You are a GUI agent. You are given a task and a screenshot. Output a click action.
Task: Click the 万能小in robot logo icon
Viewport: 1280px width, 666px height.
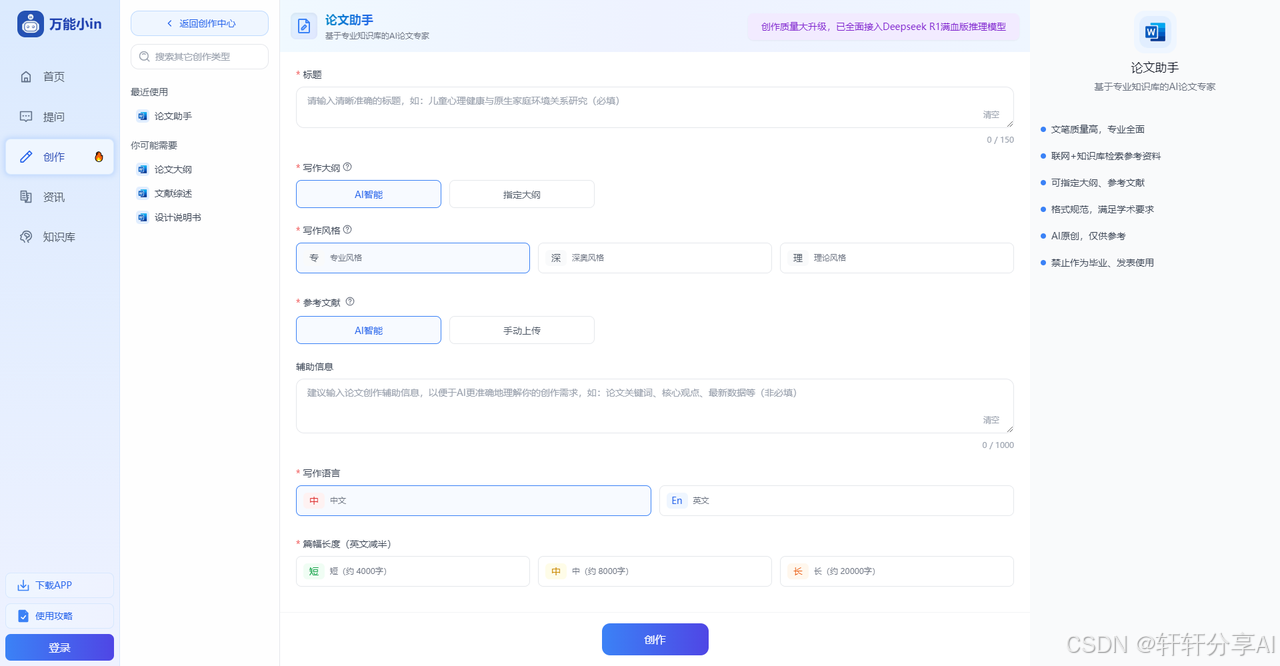pos(30,24)
